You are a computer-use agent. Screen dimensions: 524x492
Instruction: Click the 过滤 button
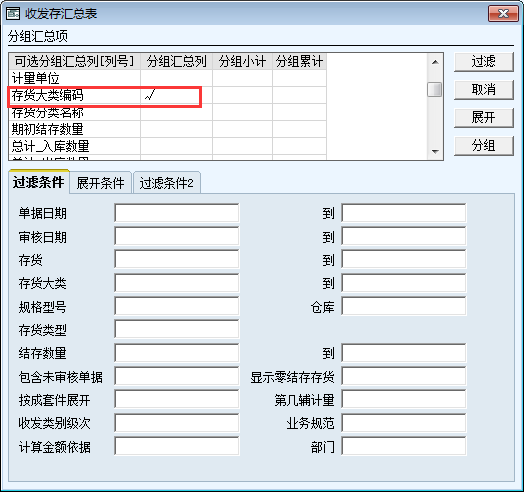[x=484, y=62]
